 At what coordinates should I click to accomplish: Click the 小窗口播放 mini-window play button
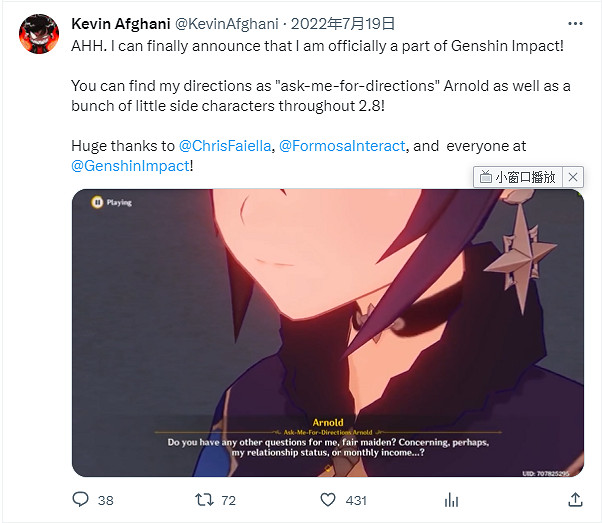coord(518,177)
